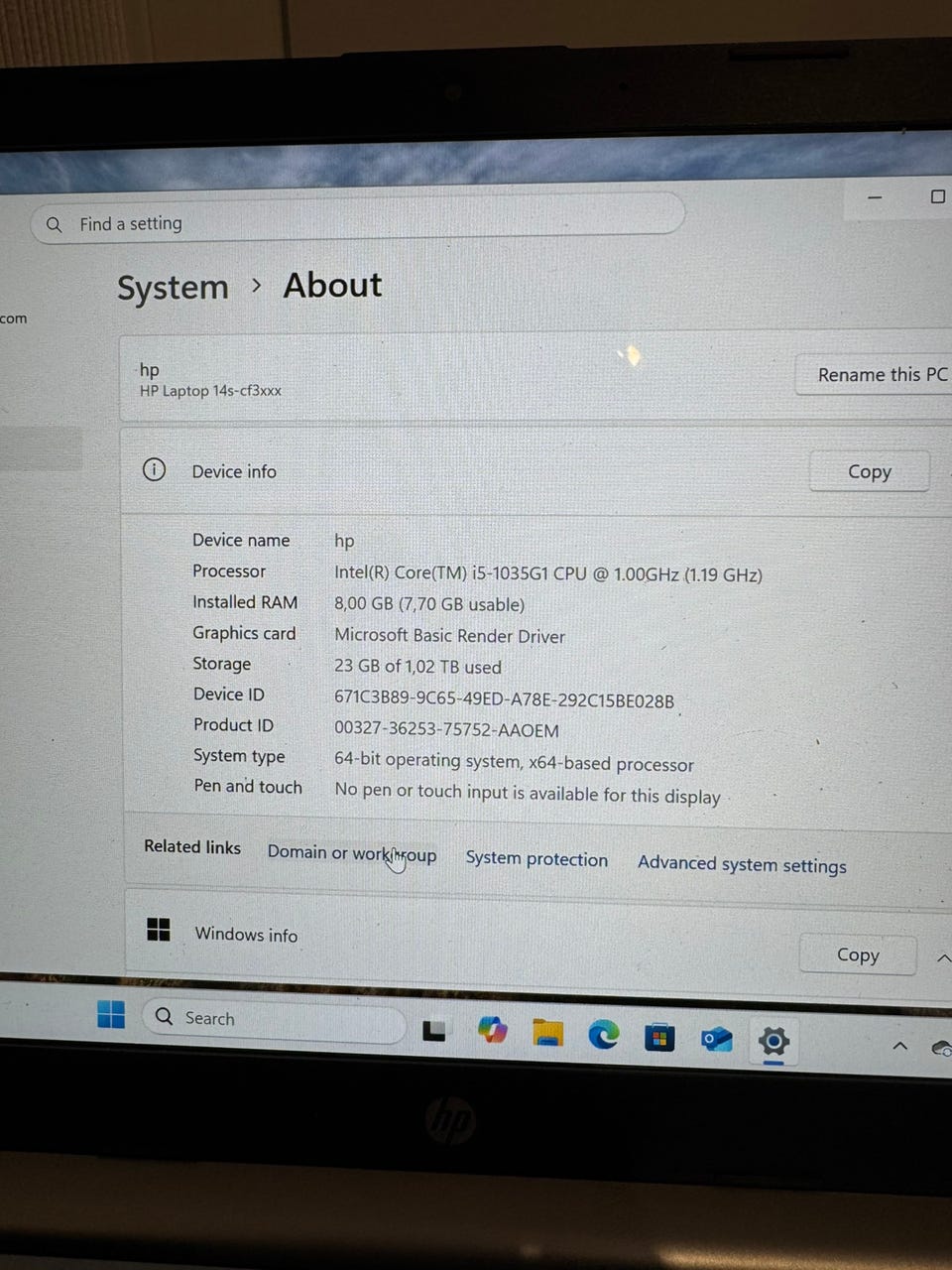The height and width of the screenshot is (1270, 952).
Task: Click the taskbar Search box
Action: click(274, 1019)
